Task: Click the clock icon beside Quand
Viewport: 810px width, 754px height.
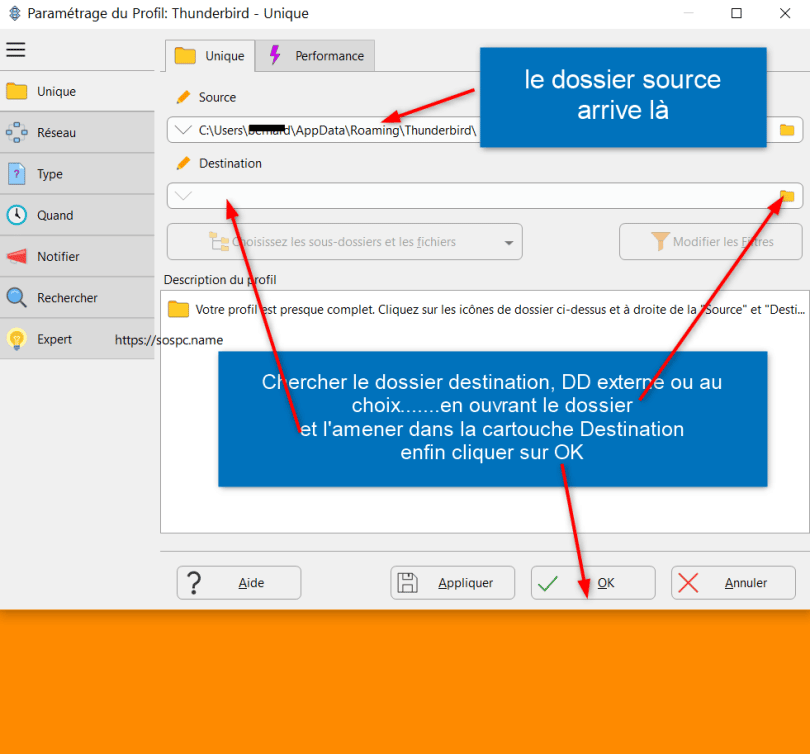Action: (x=17, y=215)
